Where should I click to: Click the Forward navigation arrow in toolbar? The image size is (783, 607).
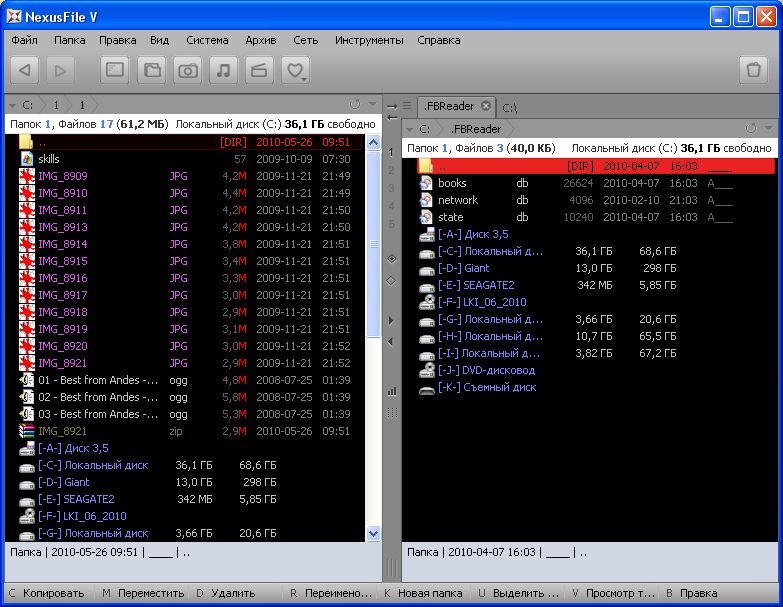tap(60, 70)
